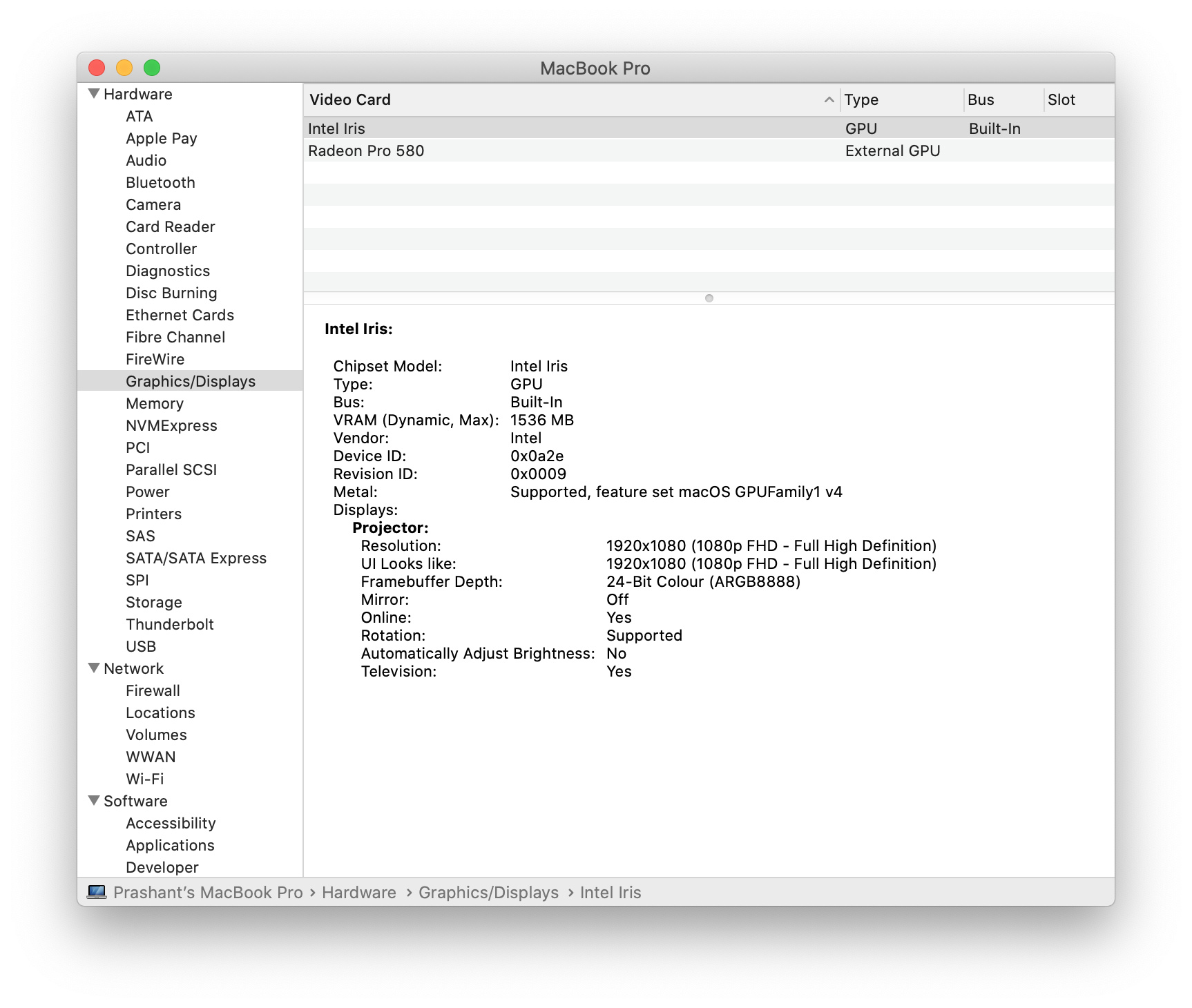Select Disc Burning in the sidebar
This screenshot has width=1192, height=1008.
pyautogui.click(x=171, y=293)
